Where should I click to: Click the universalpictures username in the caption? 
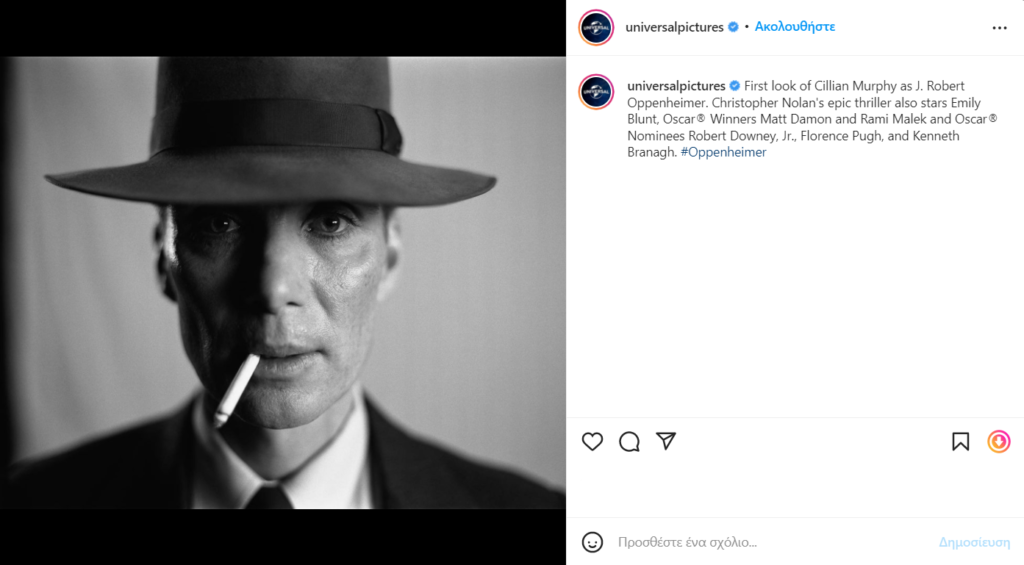point(676,86)
